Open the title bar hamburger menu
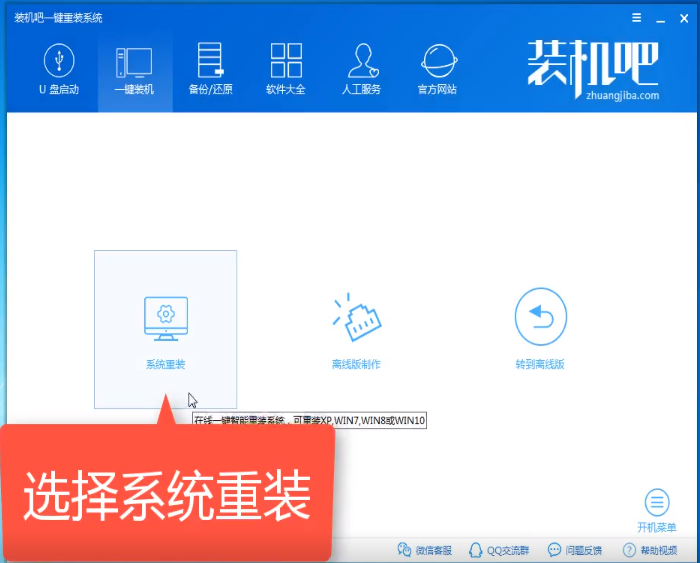This screenshot has width=700, height=563. [x=637, y=18]
